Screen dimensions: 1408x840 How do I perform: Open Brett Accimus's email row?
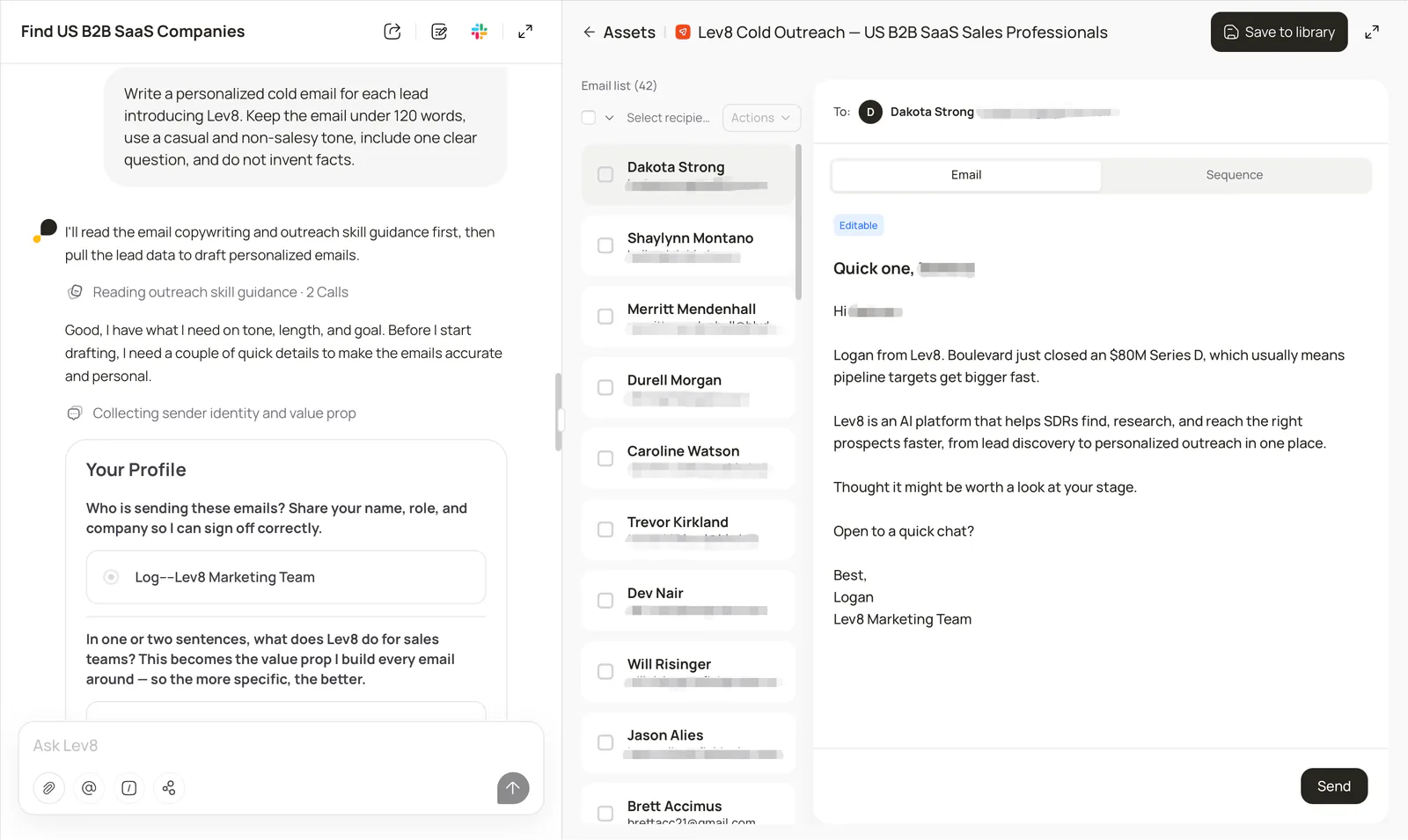688,805
